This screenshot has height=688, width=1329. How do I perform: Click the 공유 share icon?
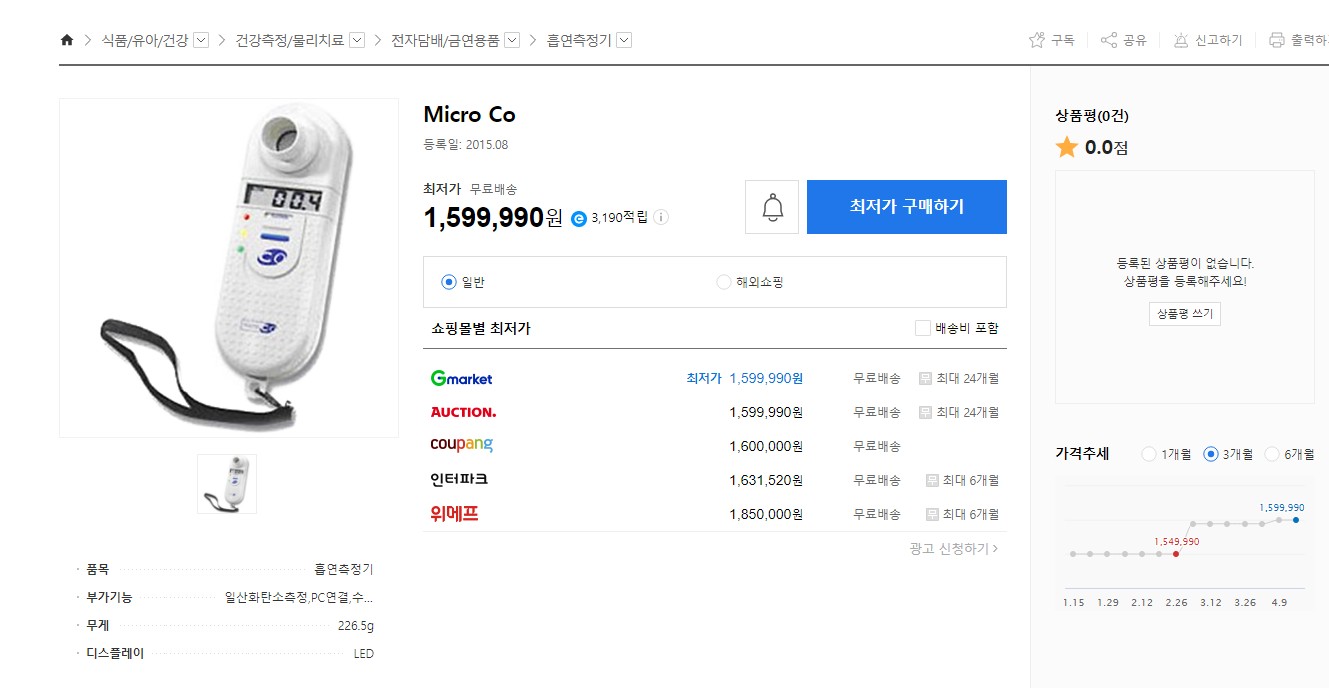[1109, 40]
